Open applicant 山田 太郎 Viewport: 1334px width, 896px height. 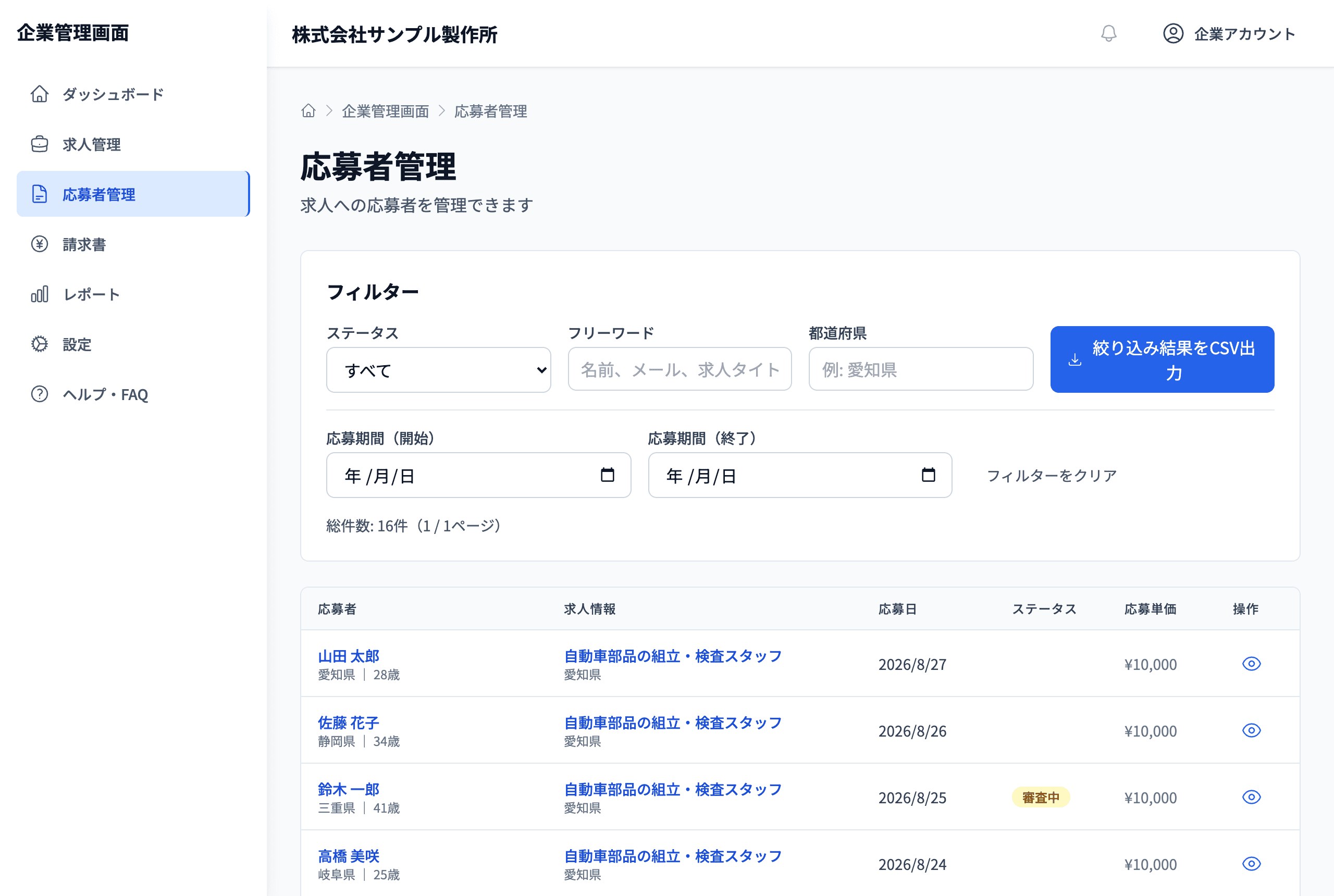349,656
